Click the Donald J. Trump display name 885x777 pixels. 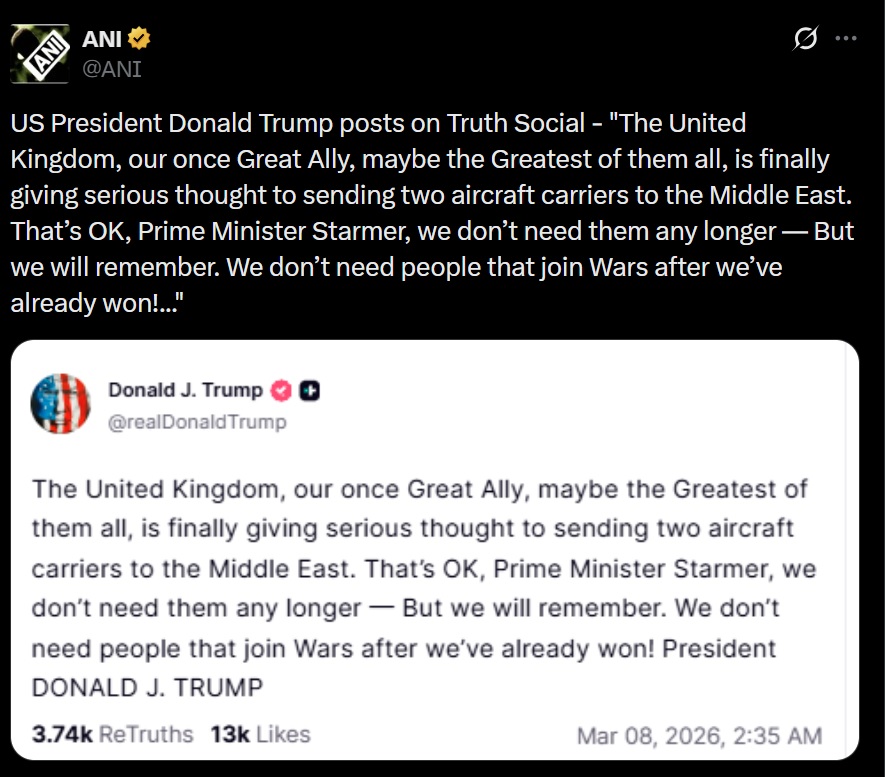[x=185, y=391]
